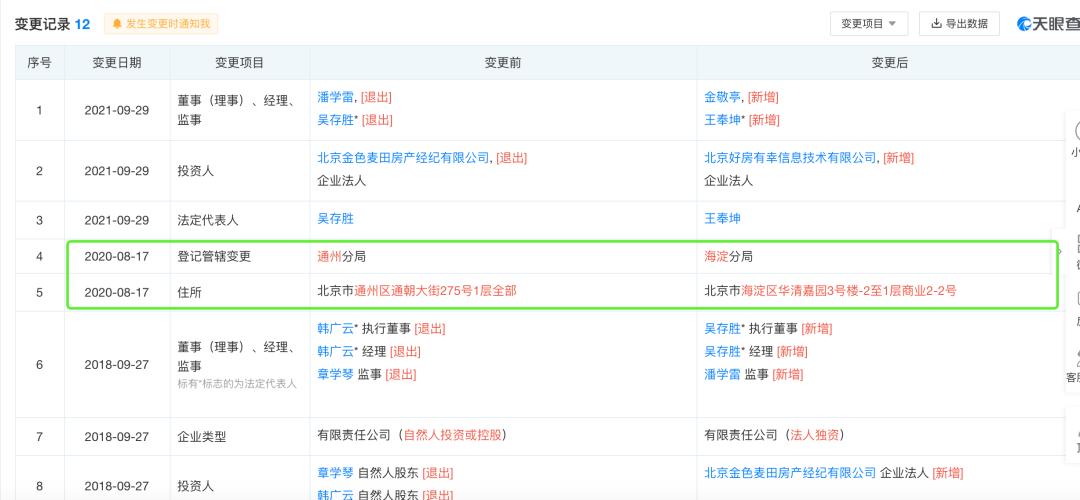Open the 变更项目 filter dropdown
1080x500 pixels.
(x=868, y=24)
